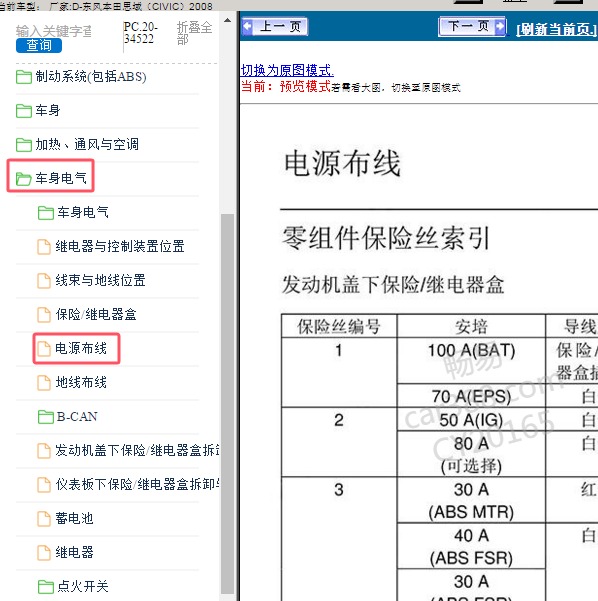598x601 pixels.
Task: Focus the keyword search input field
Action: coord(54,31)
